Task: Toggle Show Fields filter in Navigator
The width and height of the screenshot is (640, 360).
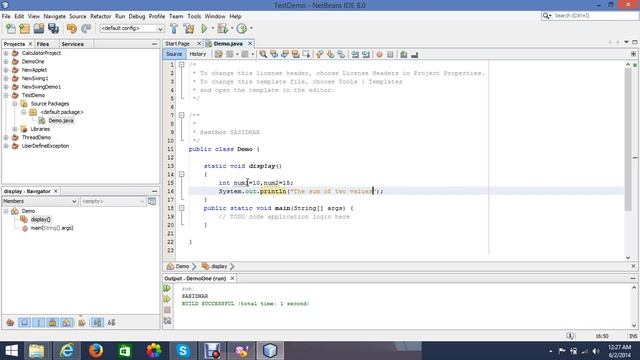Action: click(x=24, y=322)
